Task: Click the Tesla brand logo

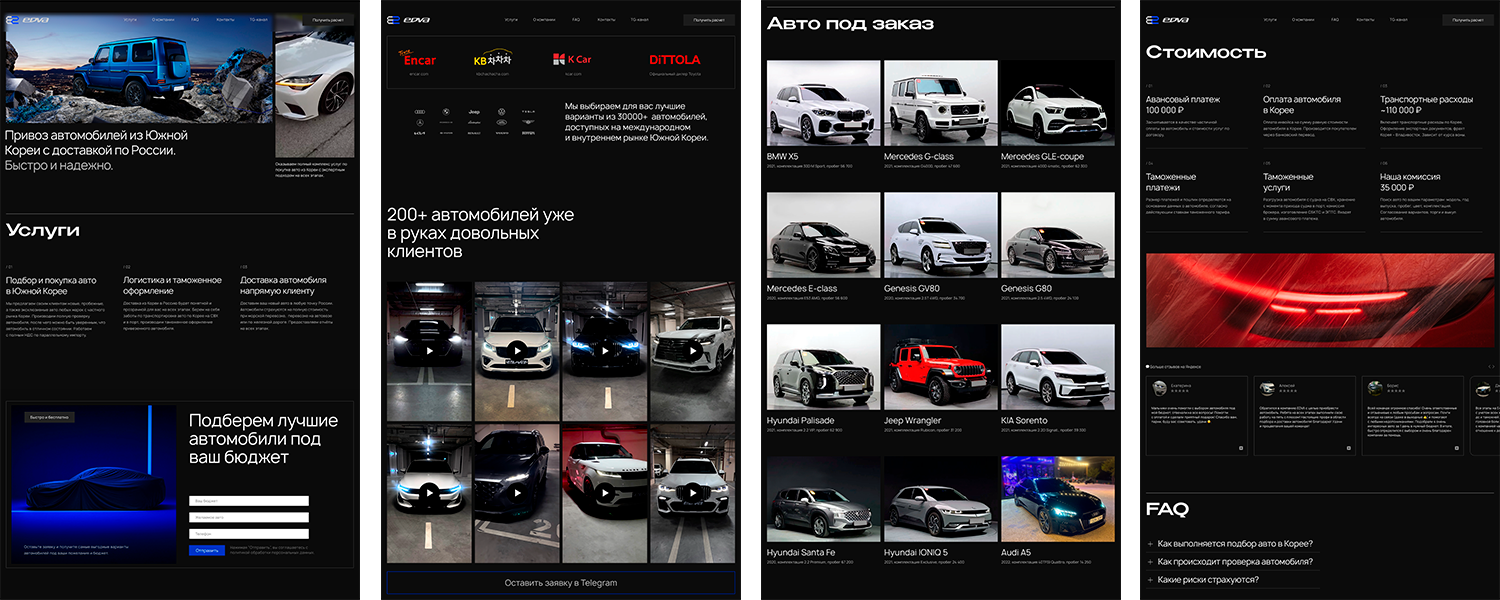Action: (529, 113)
